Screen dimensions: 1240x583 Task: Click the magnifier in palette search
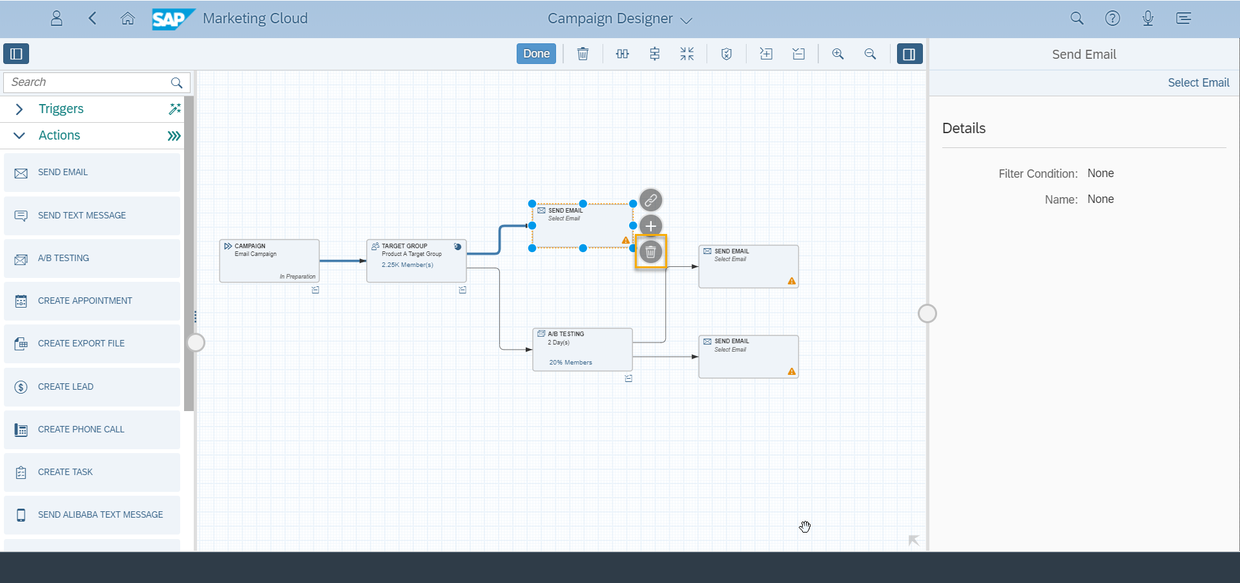tap(177, 82)
